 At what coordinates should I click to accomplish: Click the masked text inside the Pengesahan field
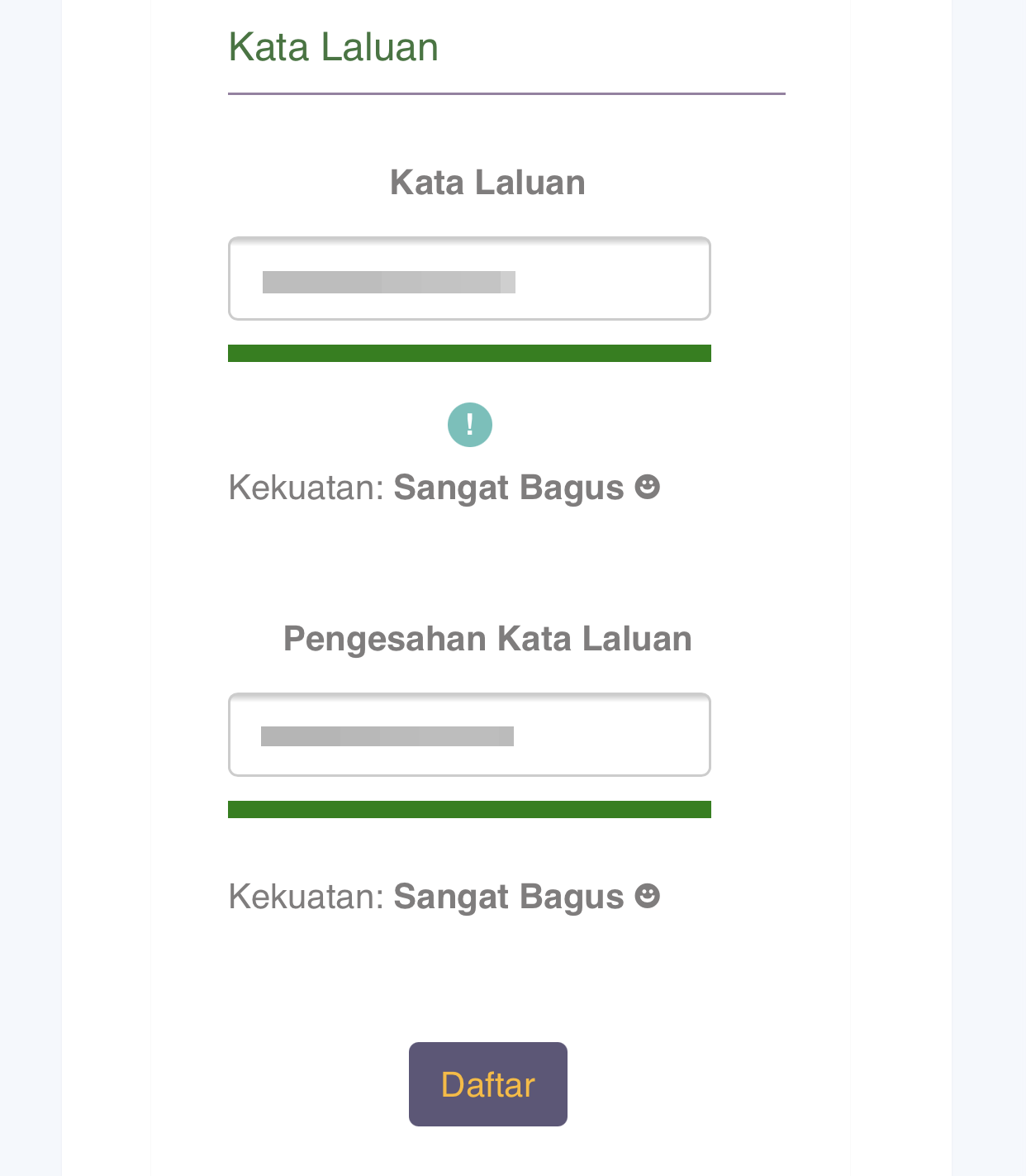(x=387, y=736)
